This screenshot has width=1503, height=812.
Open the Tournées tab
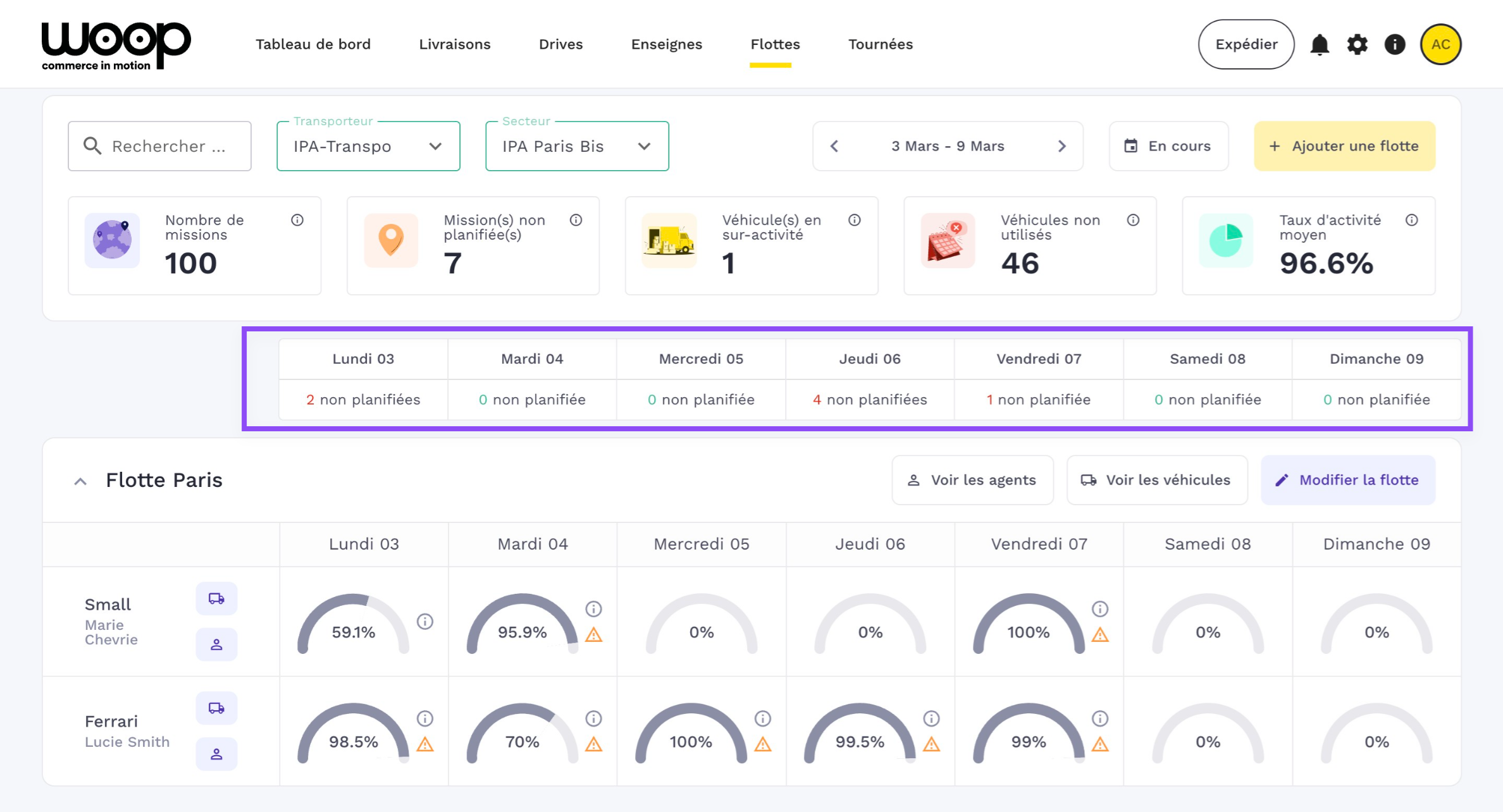click(x=880, y=44)
